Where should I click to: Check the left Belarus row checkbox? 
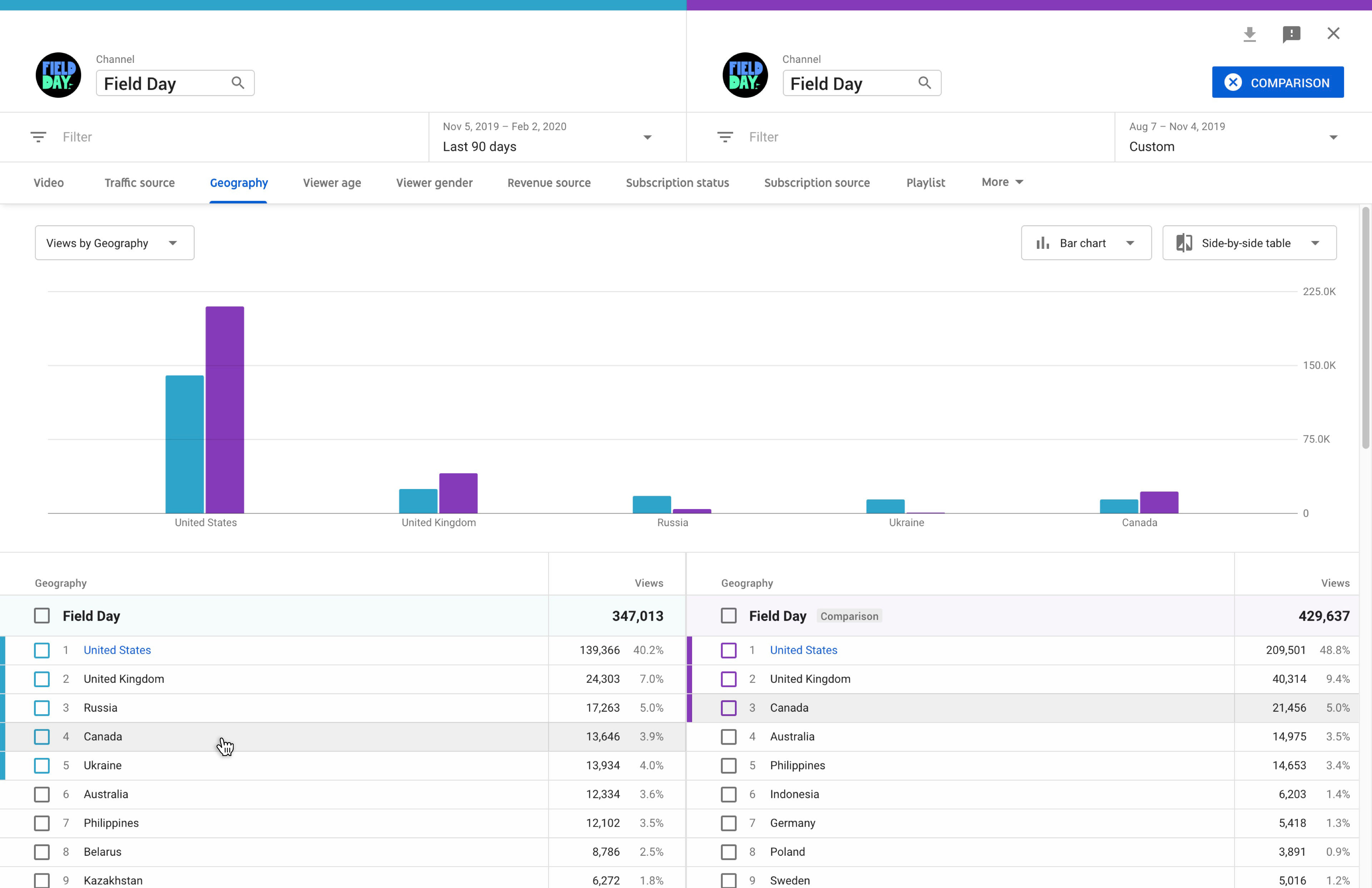tap(41, 852)
